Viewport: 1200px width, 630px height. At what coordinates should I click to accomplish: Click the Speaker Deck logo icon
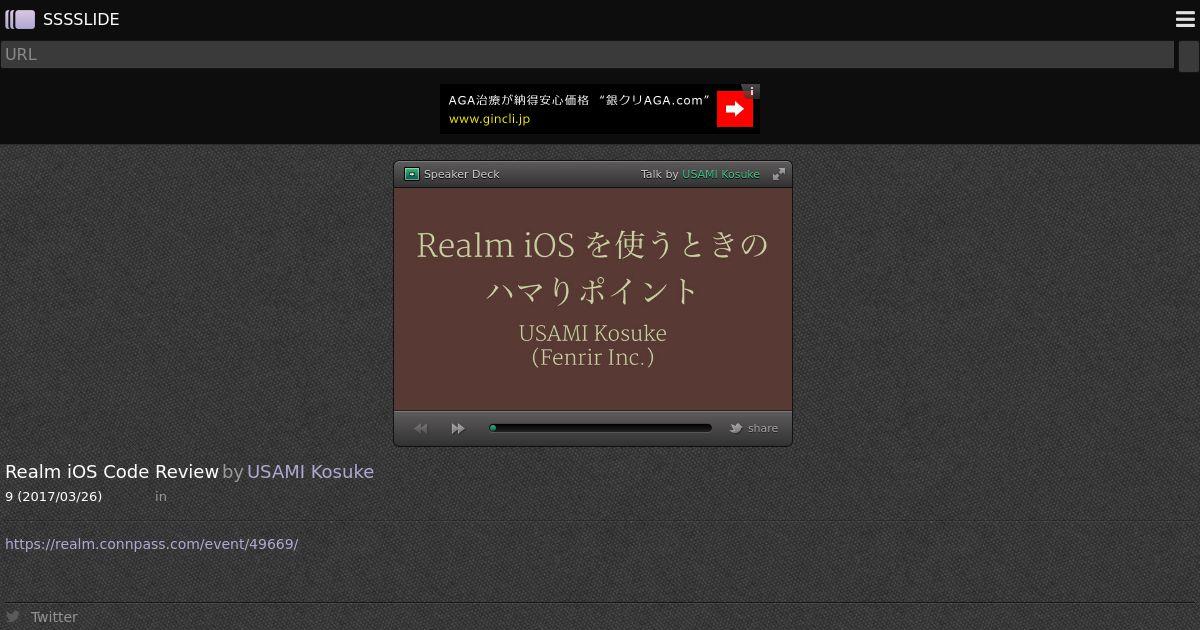411,174
